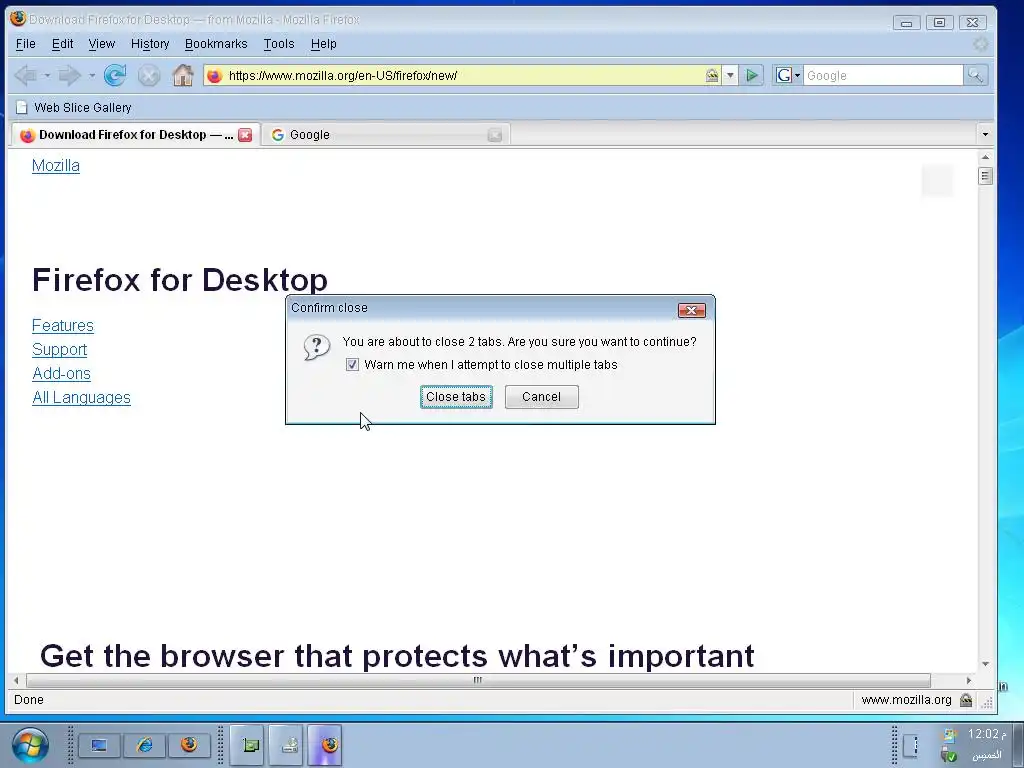Open the History menu
Image resolution: width=1024 pixels, height=768 pixels.
[x=150, y=44]
